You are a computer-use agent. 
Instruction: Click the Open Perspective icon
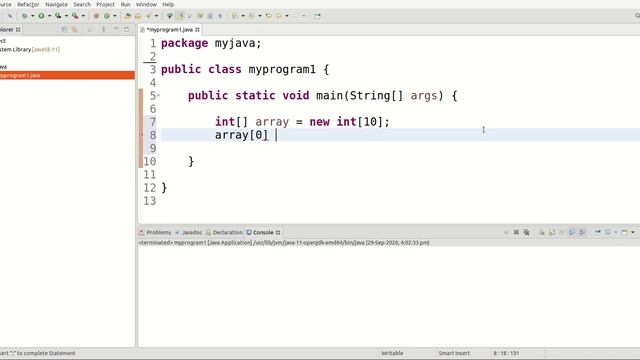(x=318, y=16)
